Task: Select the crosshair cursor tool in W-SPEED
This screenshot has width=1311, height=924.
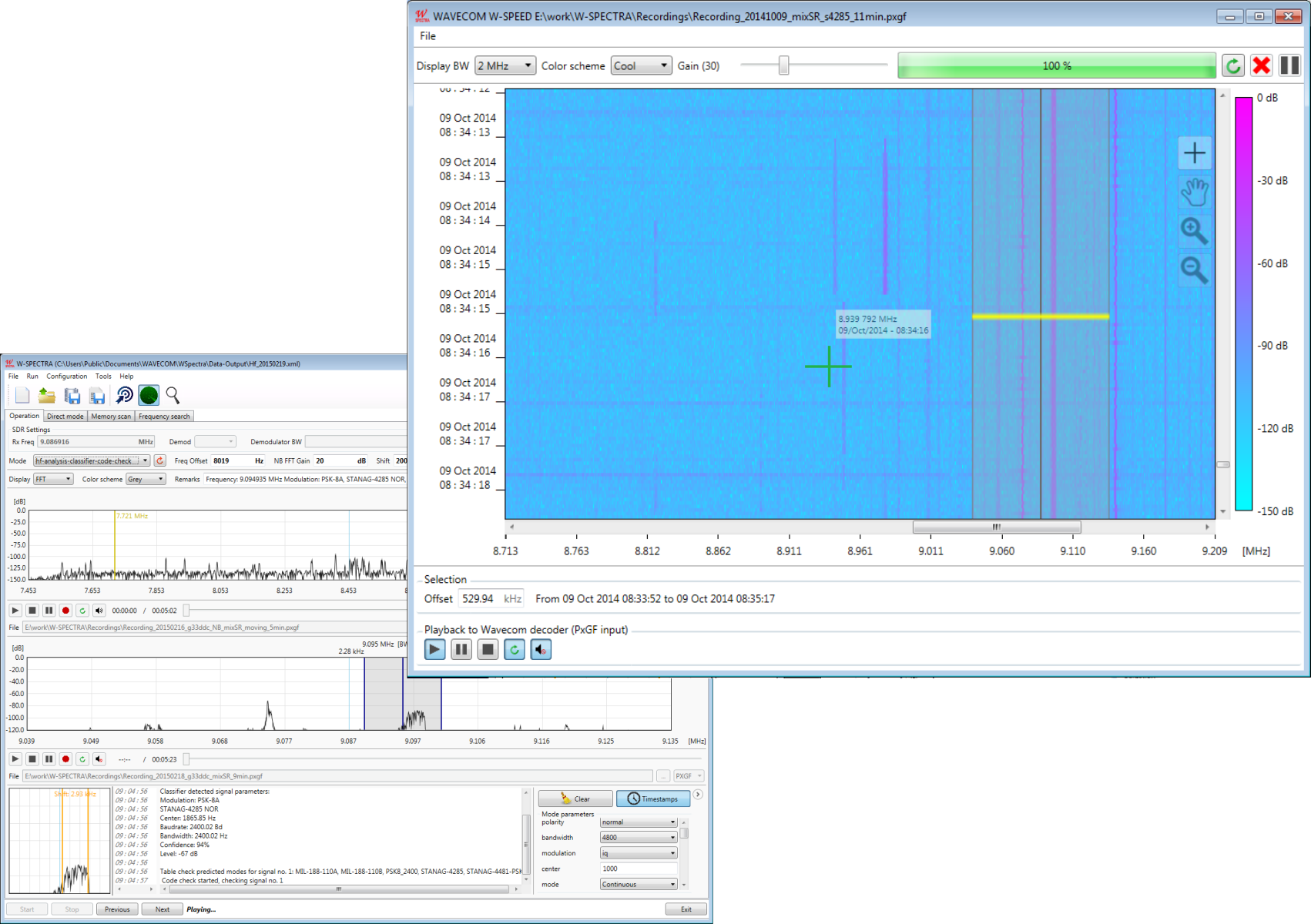Action: point(1195,153)
